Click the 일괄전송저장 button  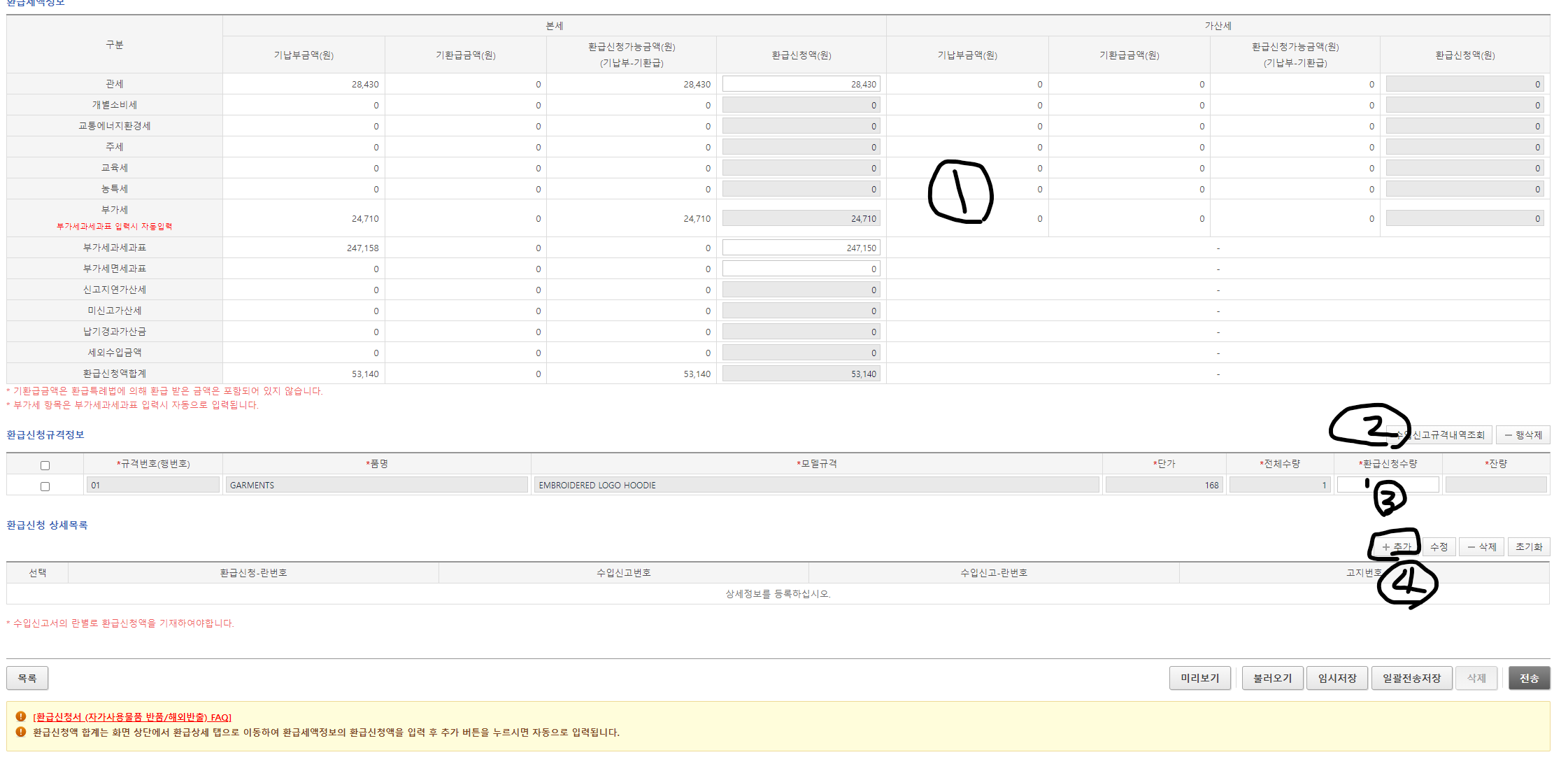tap(1411, 678)
